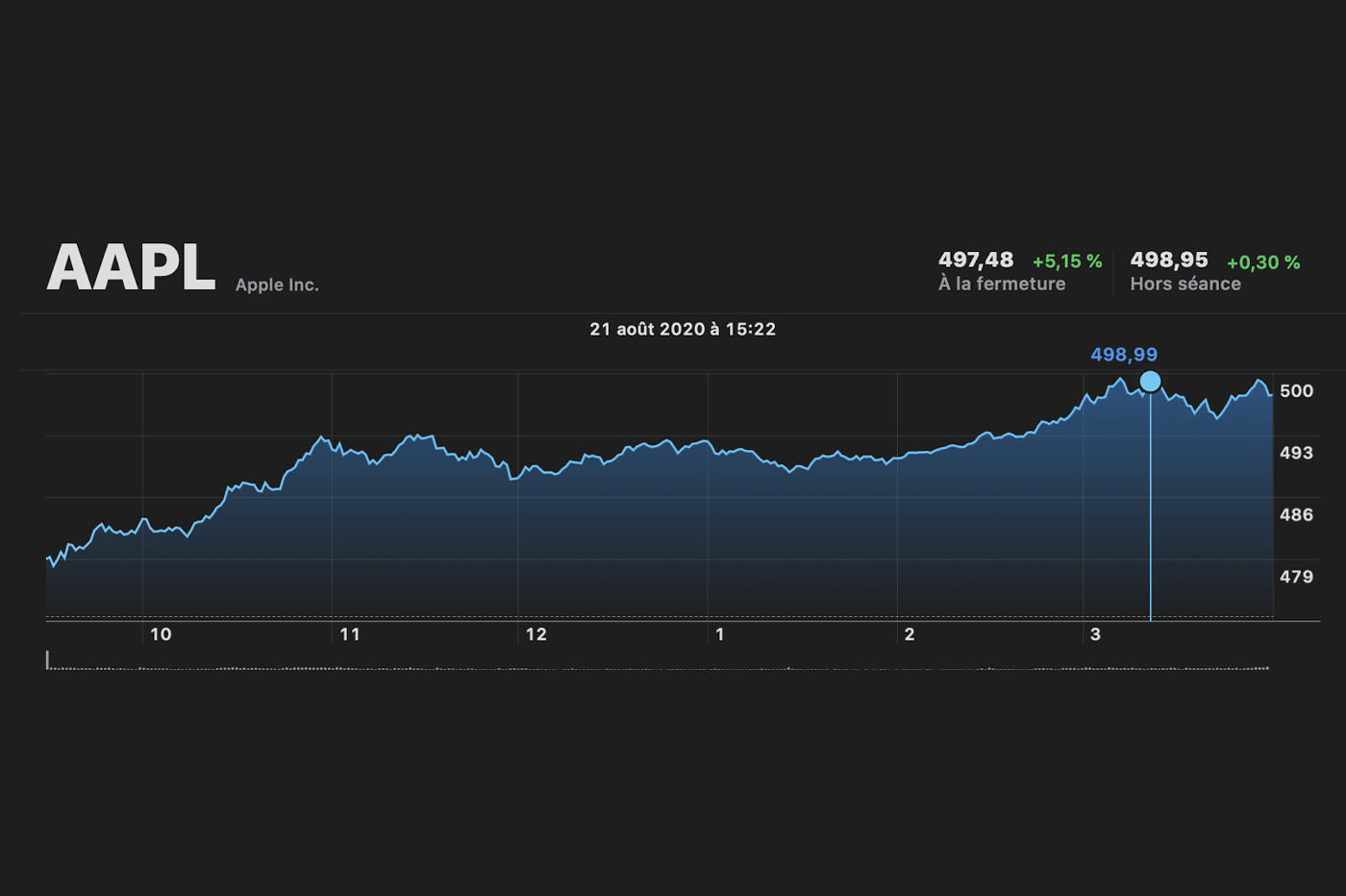The width and height of the screenshot is (1346, 896).
Task: Click the y-axis label 486
Action: [1296, 514]
